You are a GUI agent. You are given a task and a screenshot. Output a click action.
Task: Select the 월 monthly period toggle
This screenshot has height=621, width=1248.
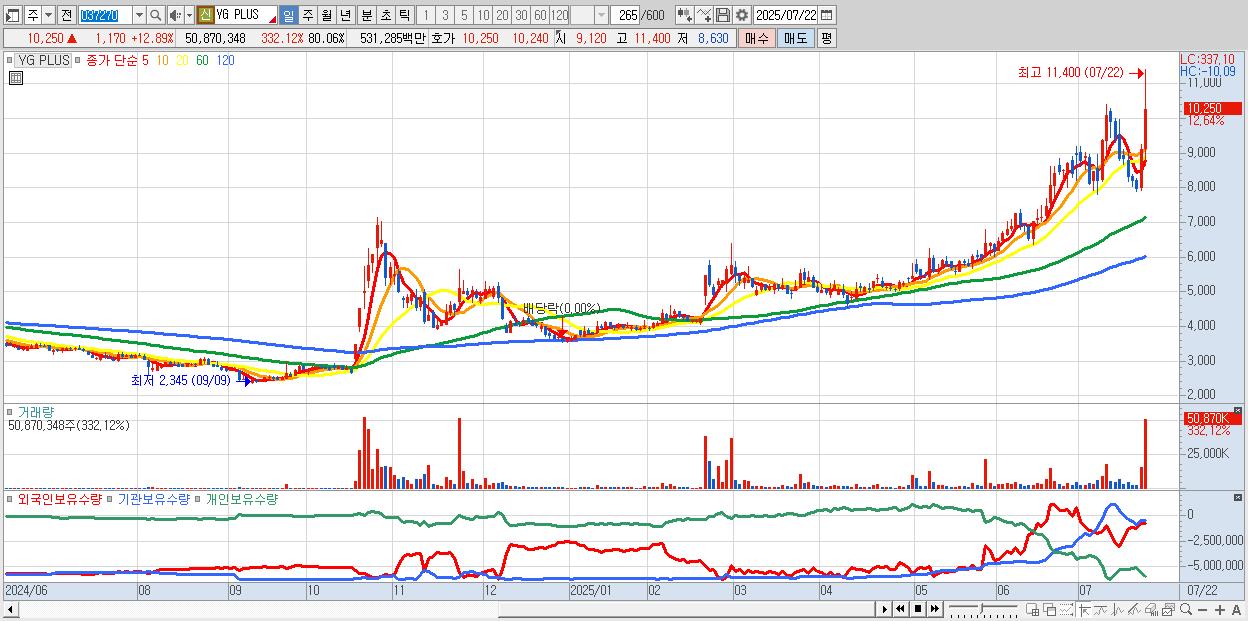coord(326,15)
